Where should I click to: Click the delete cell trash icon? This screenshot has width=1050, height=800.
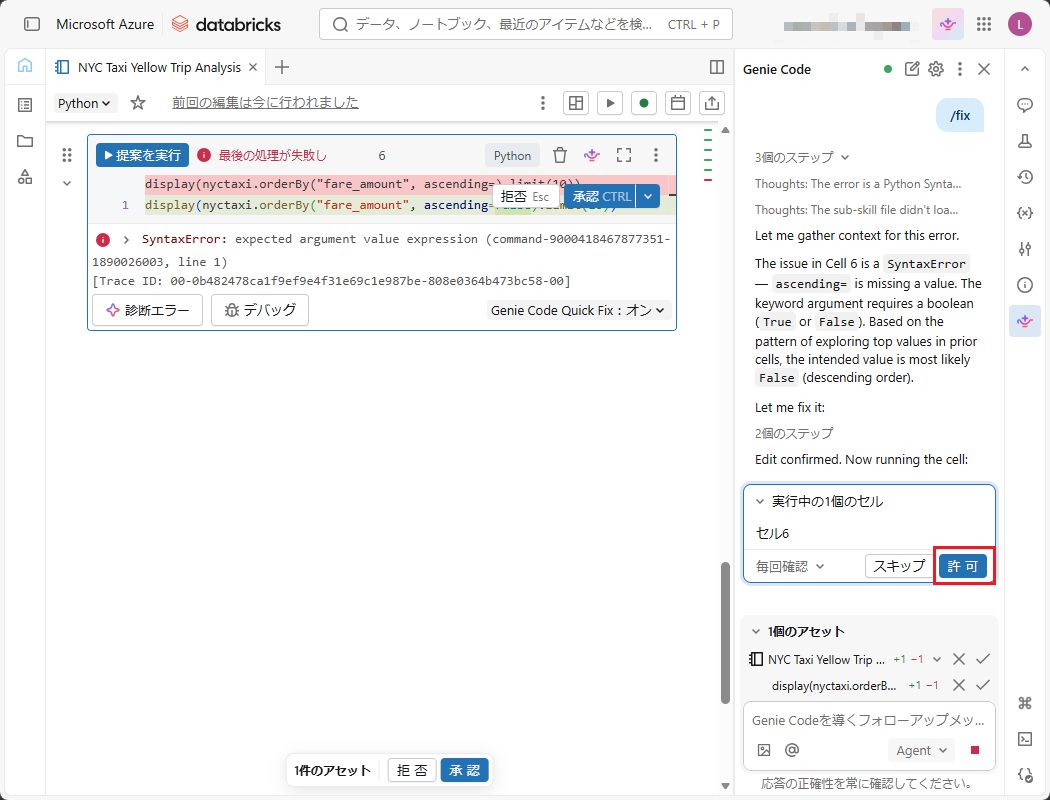(x=560, y=155)
